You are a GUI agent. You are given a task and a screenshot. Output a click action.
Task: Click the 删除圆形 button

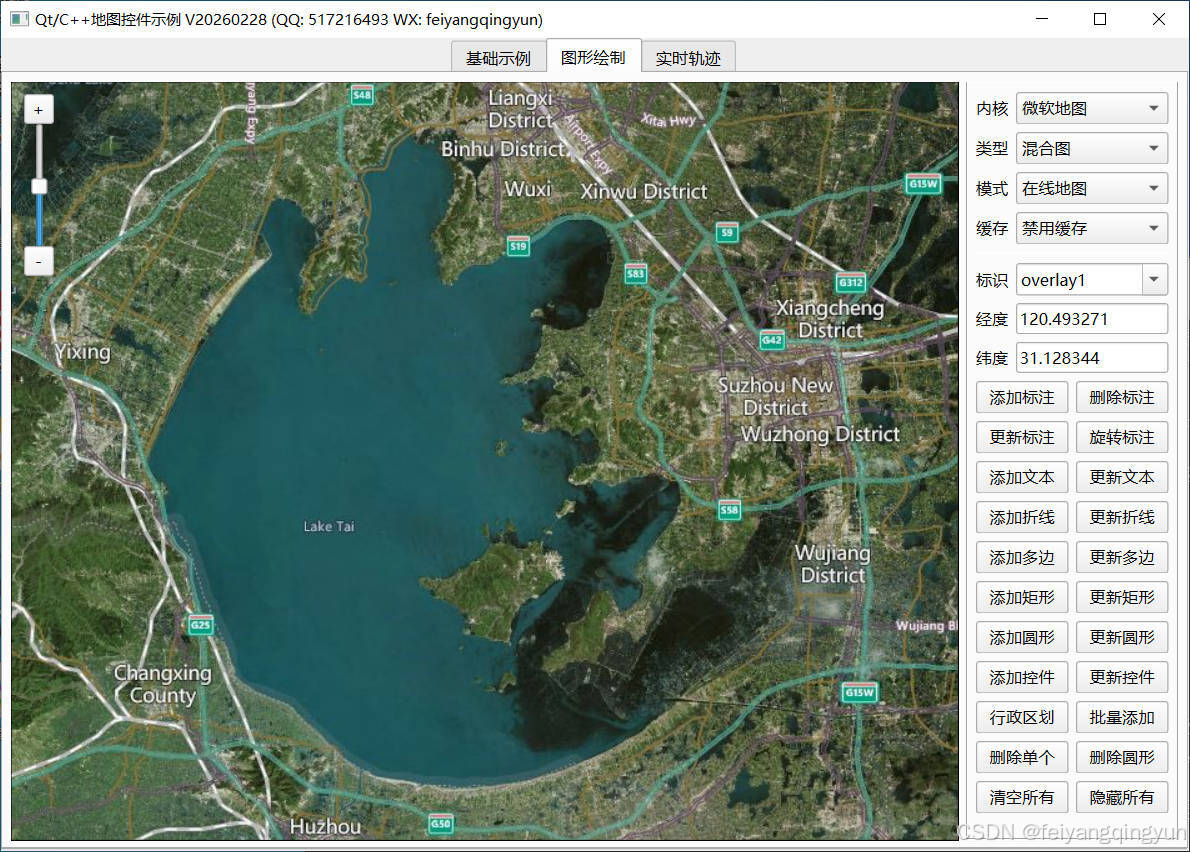1122,757
